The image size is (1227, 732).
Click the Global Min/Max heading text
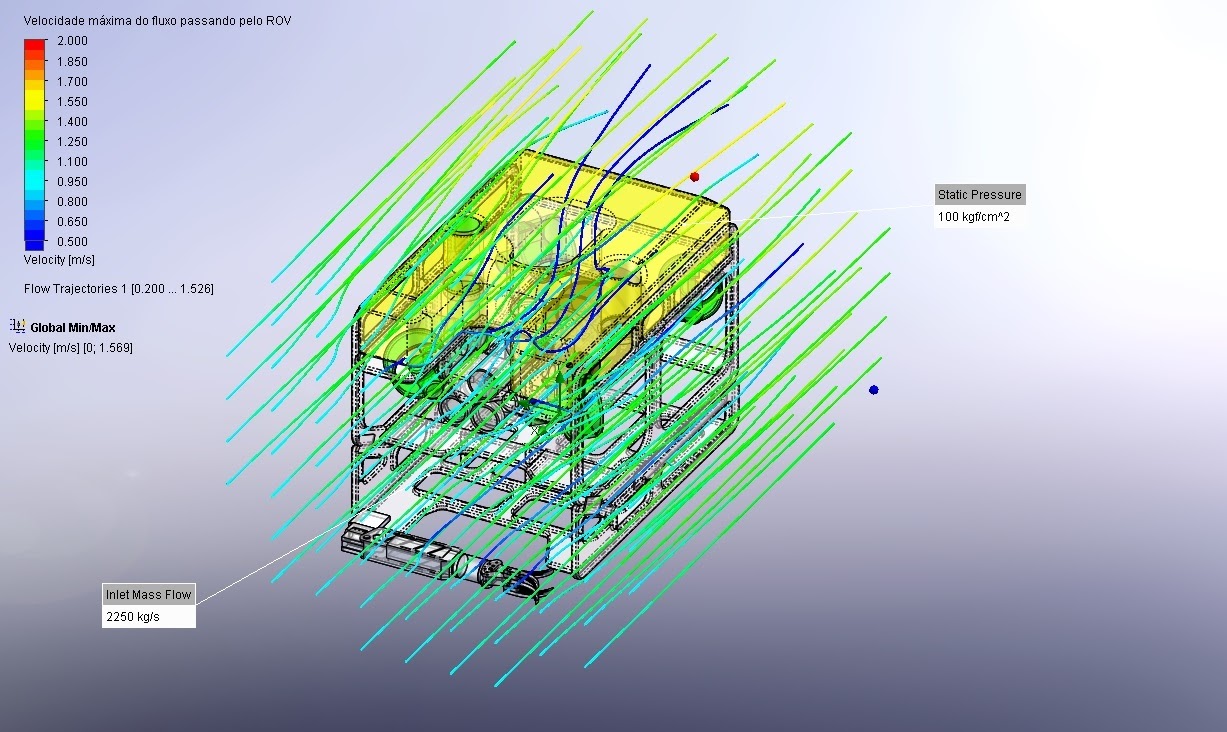tap(72, 327)
